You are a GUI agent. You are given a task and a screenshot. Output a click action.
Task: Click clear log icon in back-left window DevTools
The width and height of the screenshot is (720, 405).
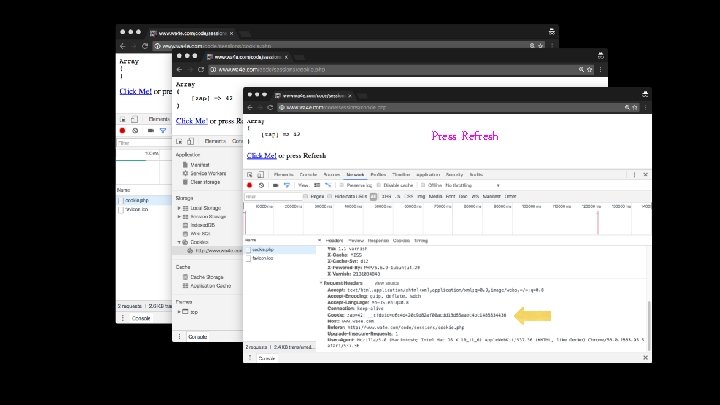(135, 131)
